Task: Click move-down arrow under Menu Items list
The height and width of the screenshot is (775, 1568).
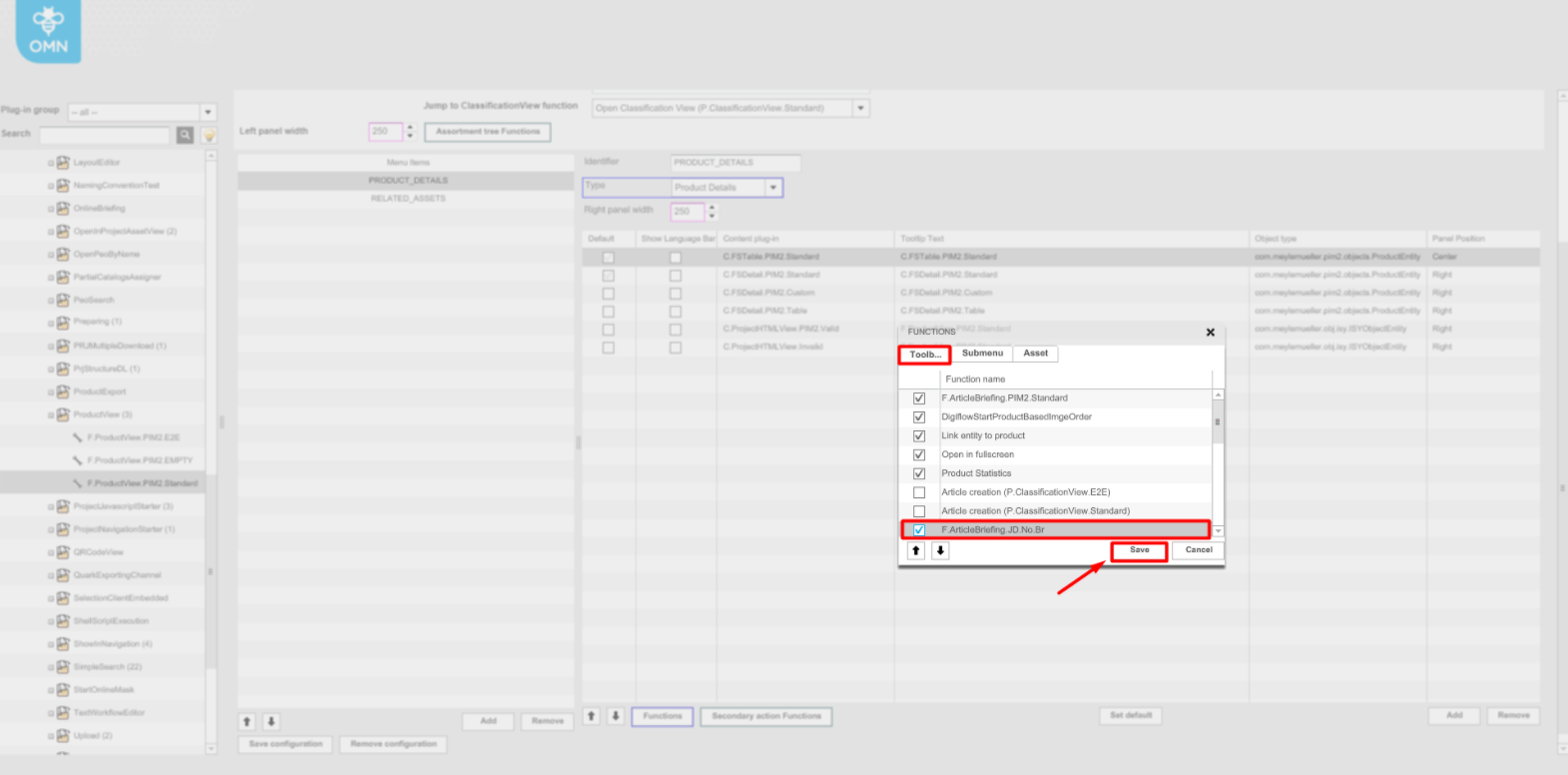Action: click(x=270, y=721)
